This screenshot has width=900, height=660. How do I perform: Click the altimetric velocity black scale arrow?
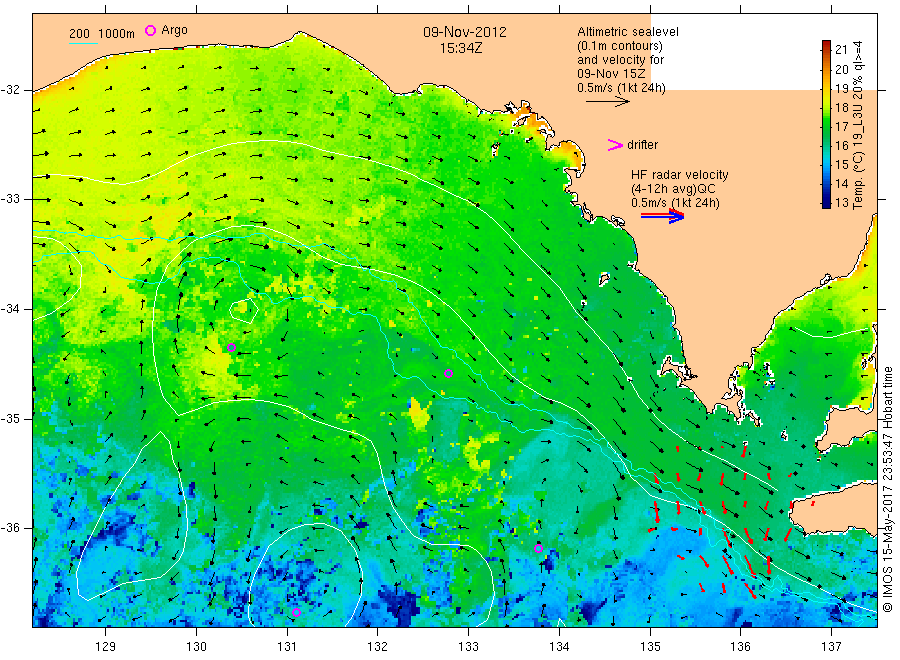607,102
